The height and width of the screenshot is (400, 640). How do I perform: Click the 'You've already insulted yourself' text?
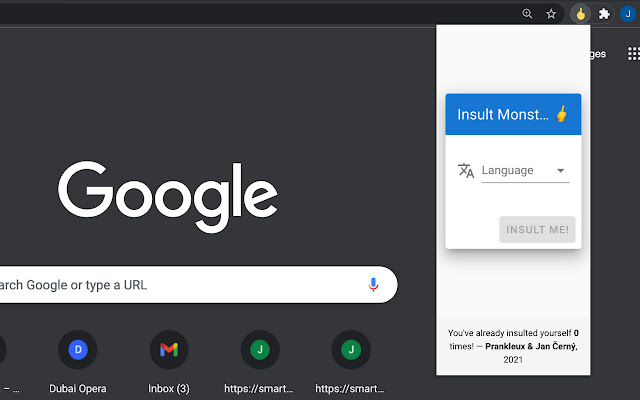(509, 333)
